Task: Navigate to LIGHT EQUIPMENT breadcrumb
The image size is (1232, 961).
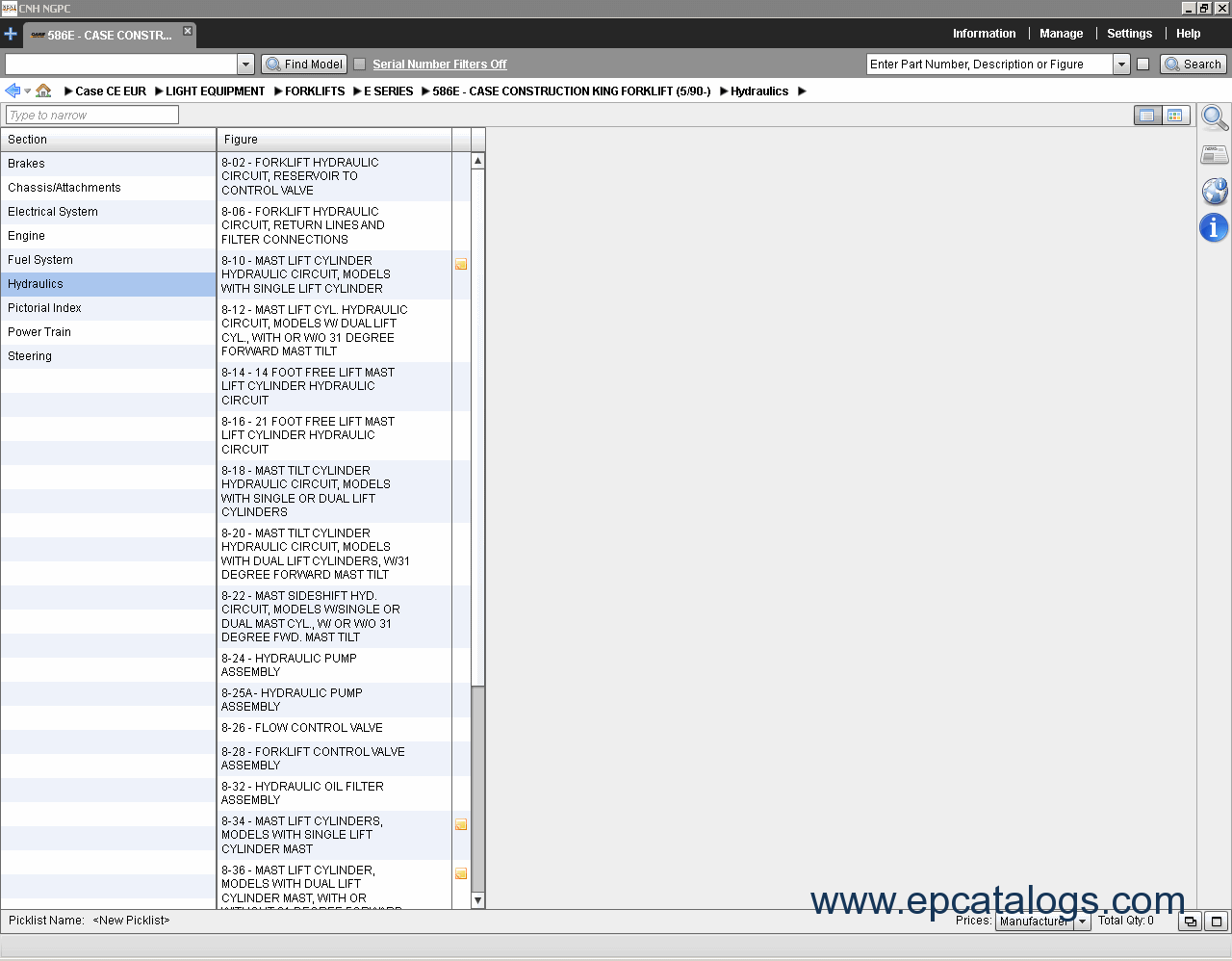Action: 215,91
